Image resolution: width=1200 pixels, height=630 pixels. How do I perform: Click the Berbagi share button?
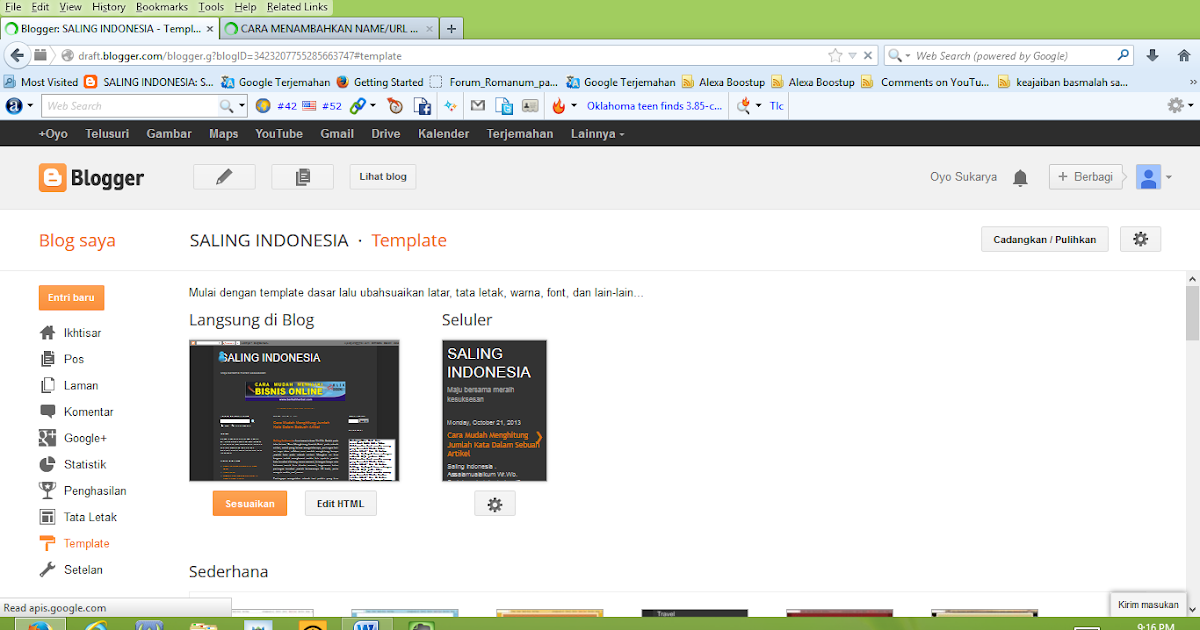click(1085, 177)
